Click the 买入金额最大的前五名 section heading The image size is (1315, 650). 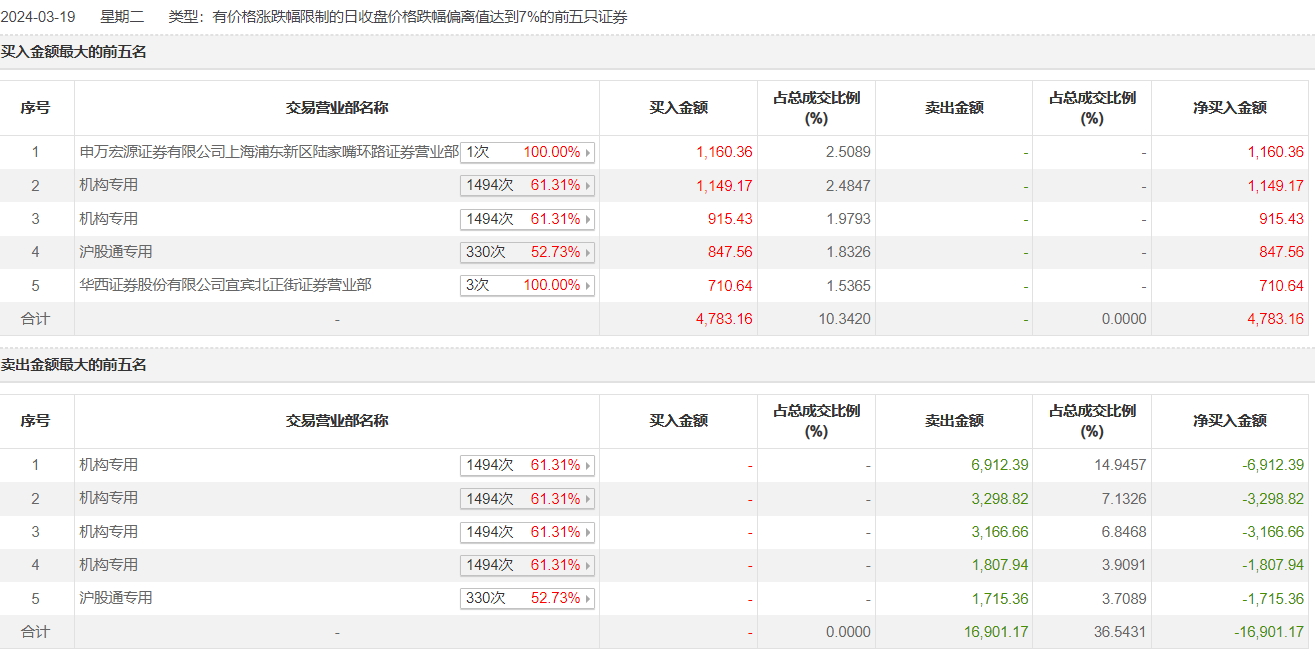pos(74,52)
